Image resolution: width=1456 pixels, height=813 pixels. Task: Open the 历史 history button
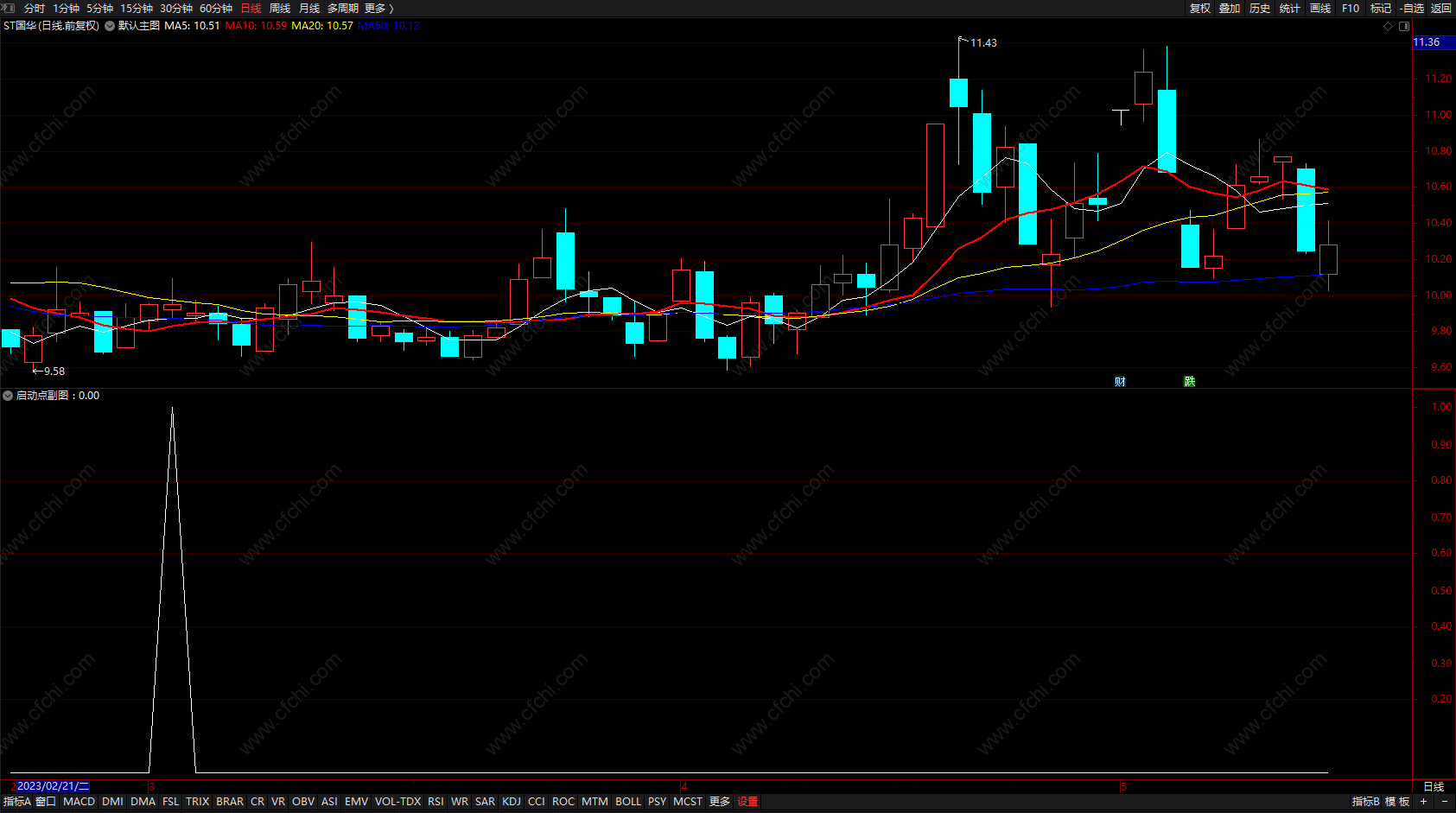[x=1260, y=8]
